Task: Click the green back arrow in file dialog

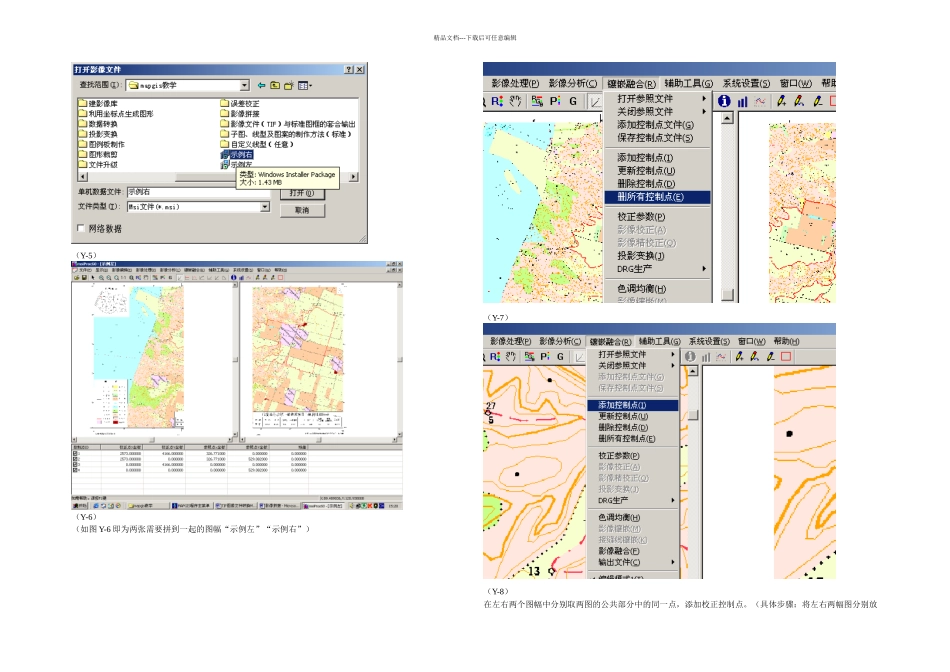Action: click(262, 86)
